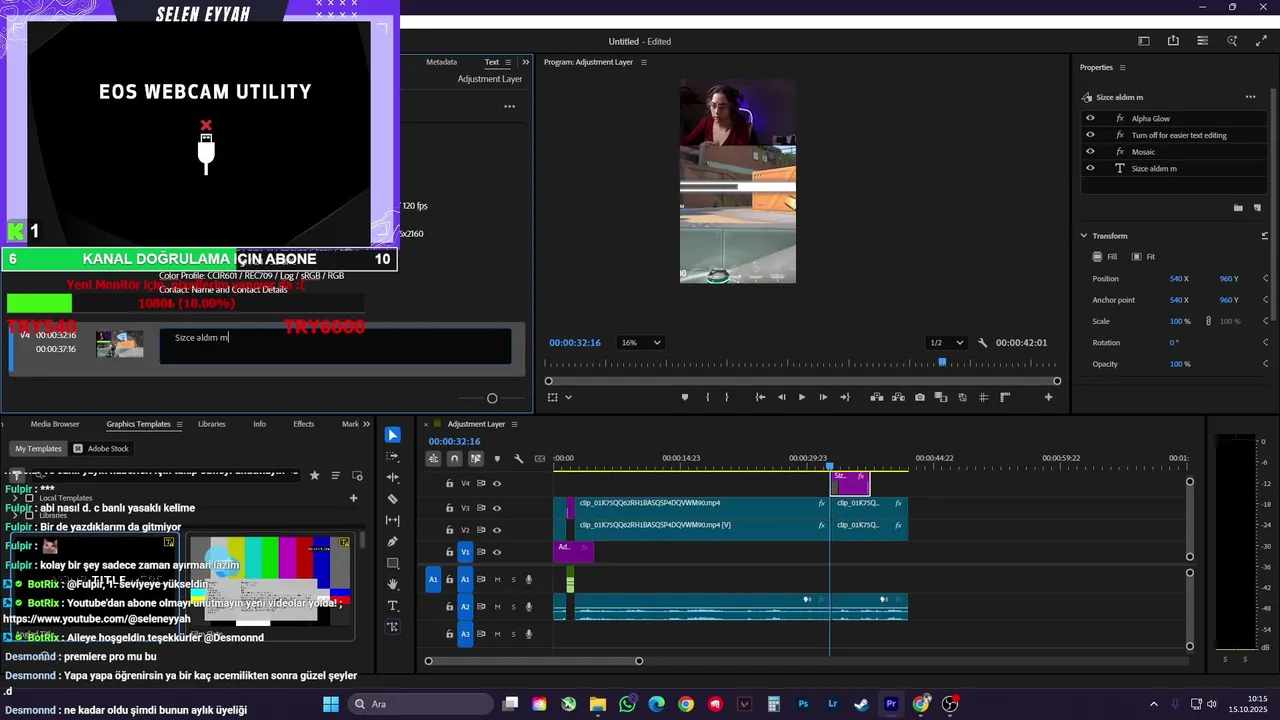
Task: Select the Selection tool in the toolbar
Action: point(393,435)
